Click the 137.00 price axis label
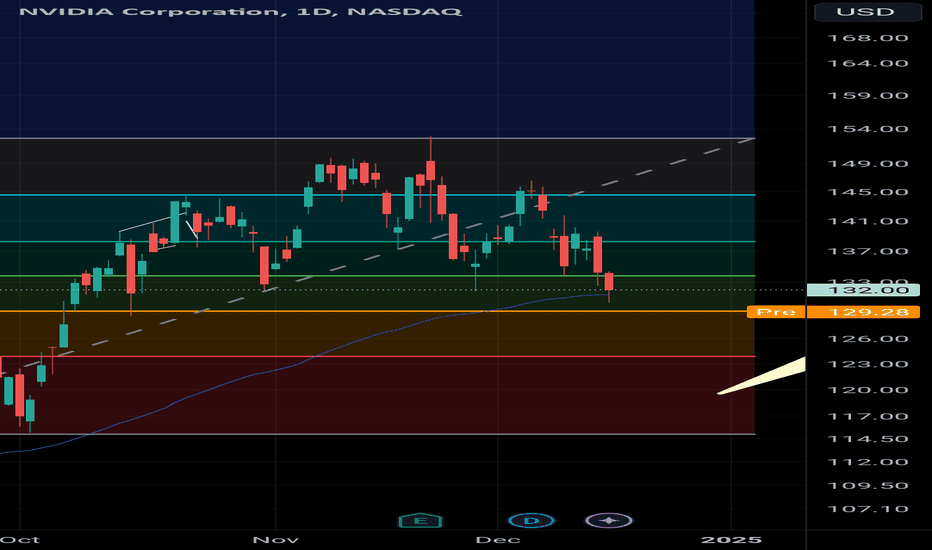Image resolution: width=932 pixels, height=550 pixels. (x=868, y=251)
